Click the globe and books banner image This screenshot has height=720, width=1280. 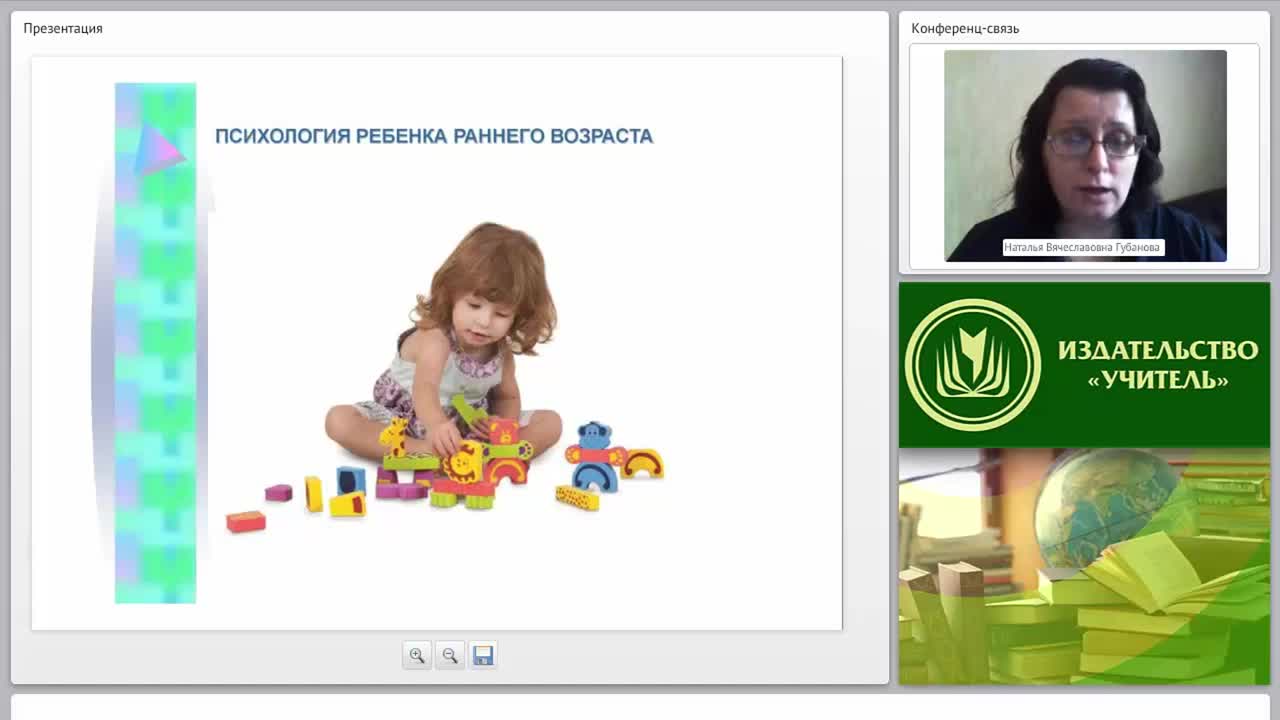pos(1084,566)
